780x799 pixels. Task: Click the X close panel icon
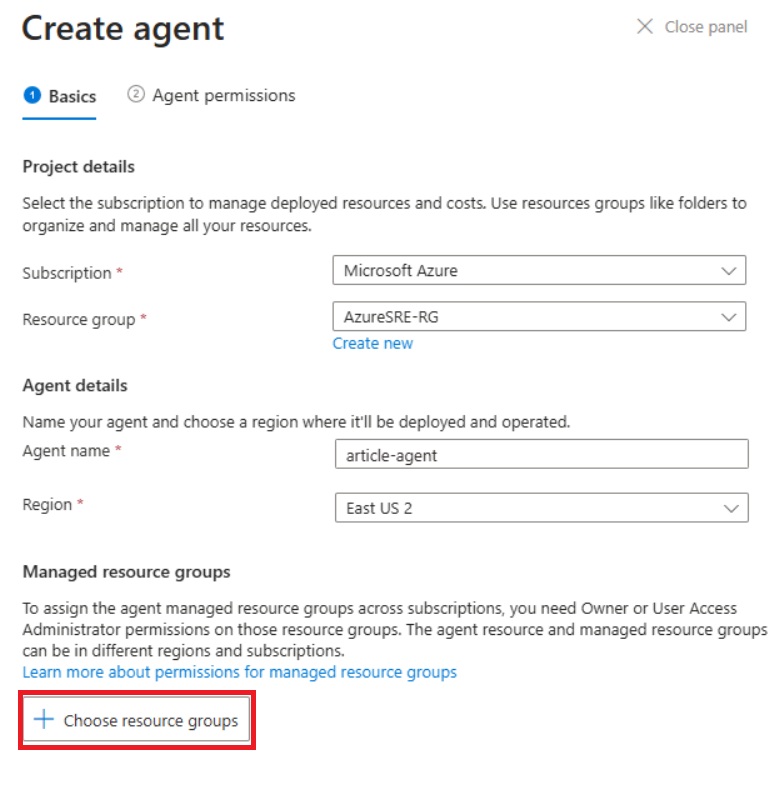click(645, 27)
